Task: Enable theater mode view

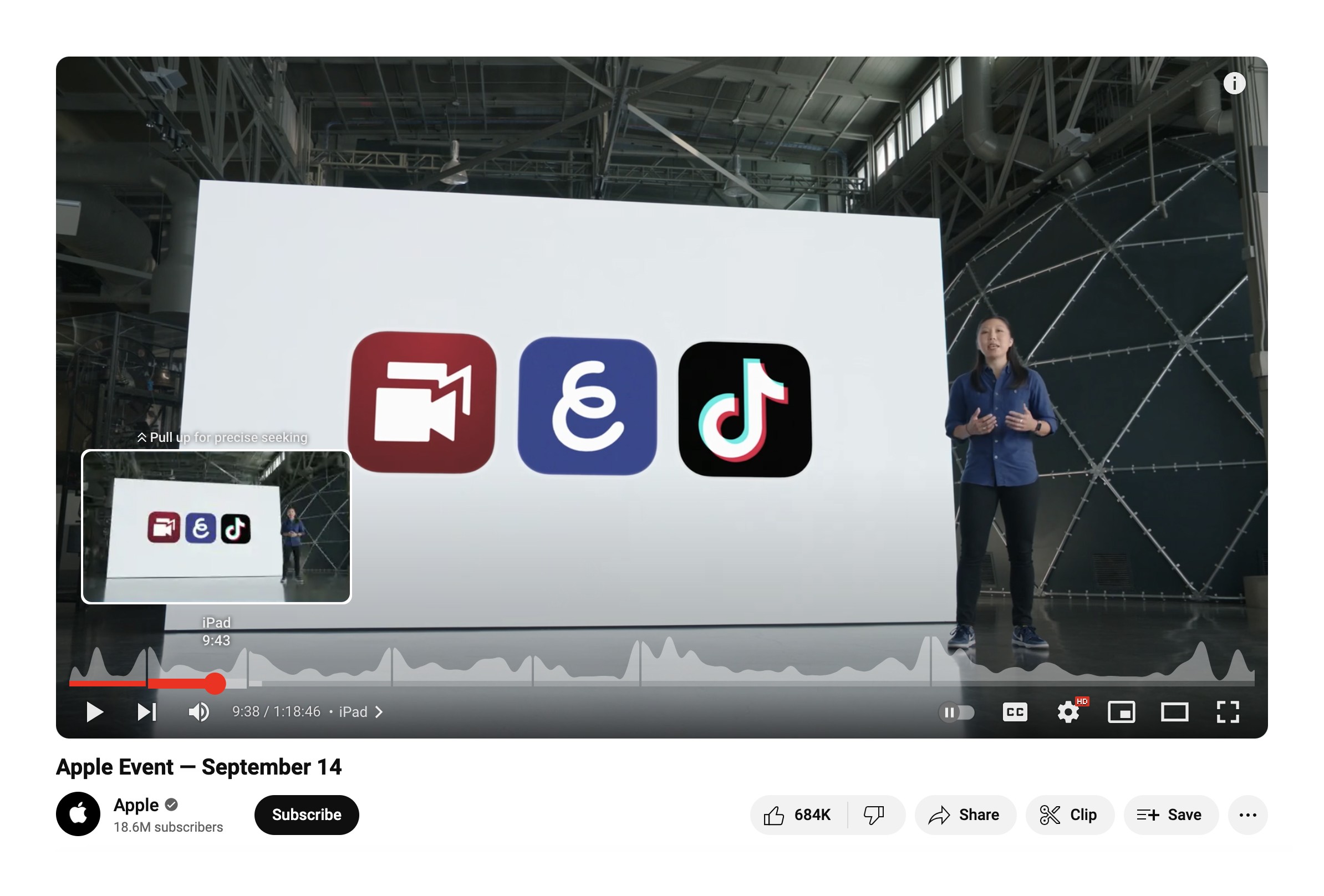Action: (1174, 712)
